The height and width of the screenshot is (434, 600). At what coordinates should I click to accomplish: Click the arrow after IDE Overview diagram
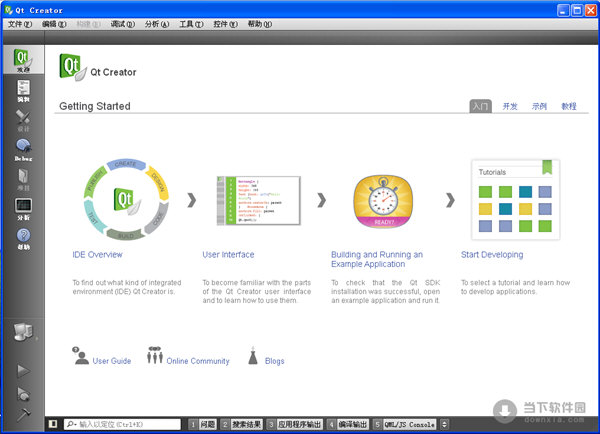[192, 200]
